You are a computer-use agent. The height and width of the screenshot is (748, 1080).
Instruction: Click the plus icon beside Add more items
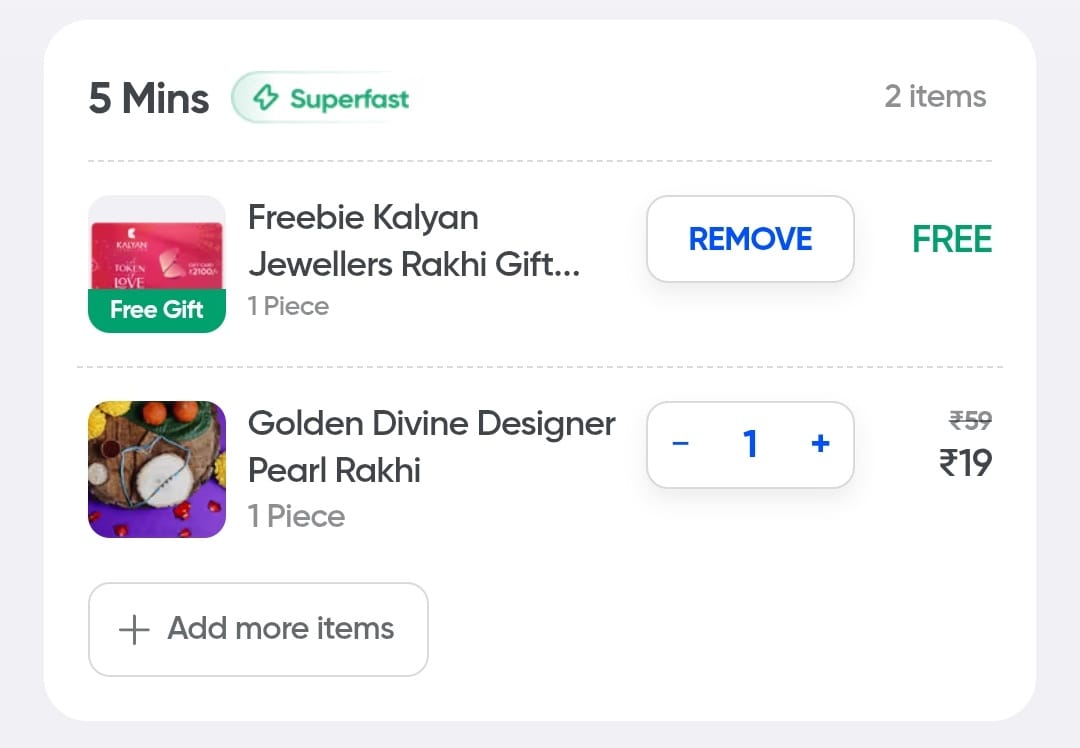coord(134,629)
